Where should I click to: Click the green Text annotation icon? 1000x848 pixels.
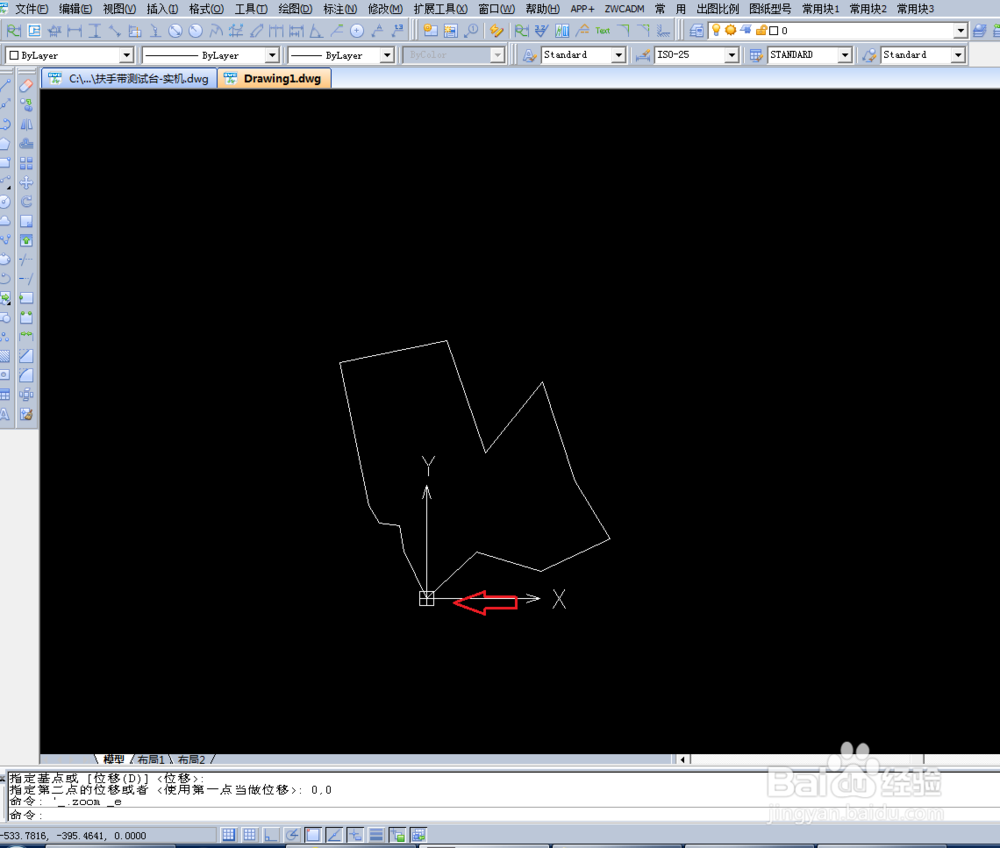603,31
